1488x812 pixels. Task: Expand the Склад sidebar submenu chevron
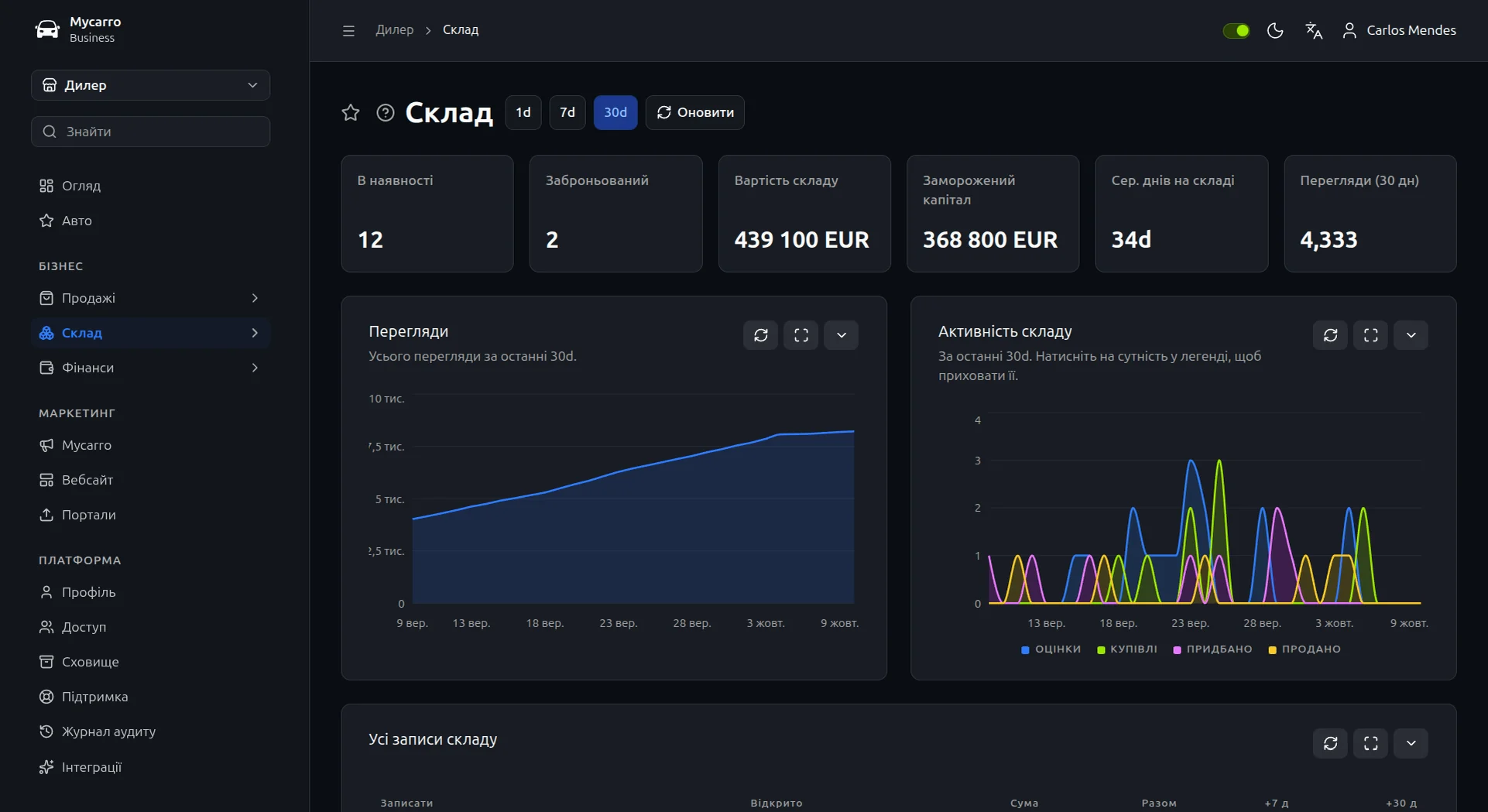pyautogui.click(x=255, y=333)
